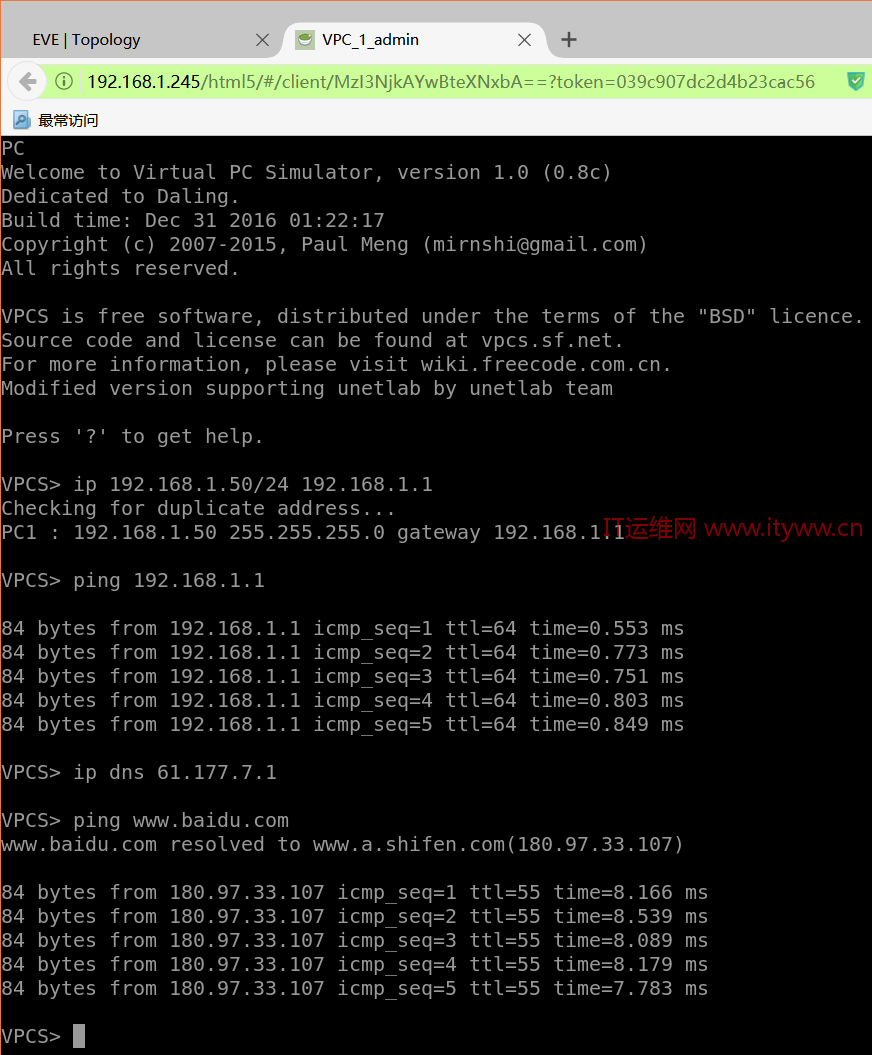Screen dimensions: 872x1055
Task: Click the 'Press ? to get help' line
Action: point(132,437)
